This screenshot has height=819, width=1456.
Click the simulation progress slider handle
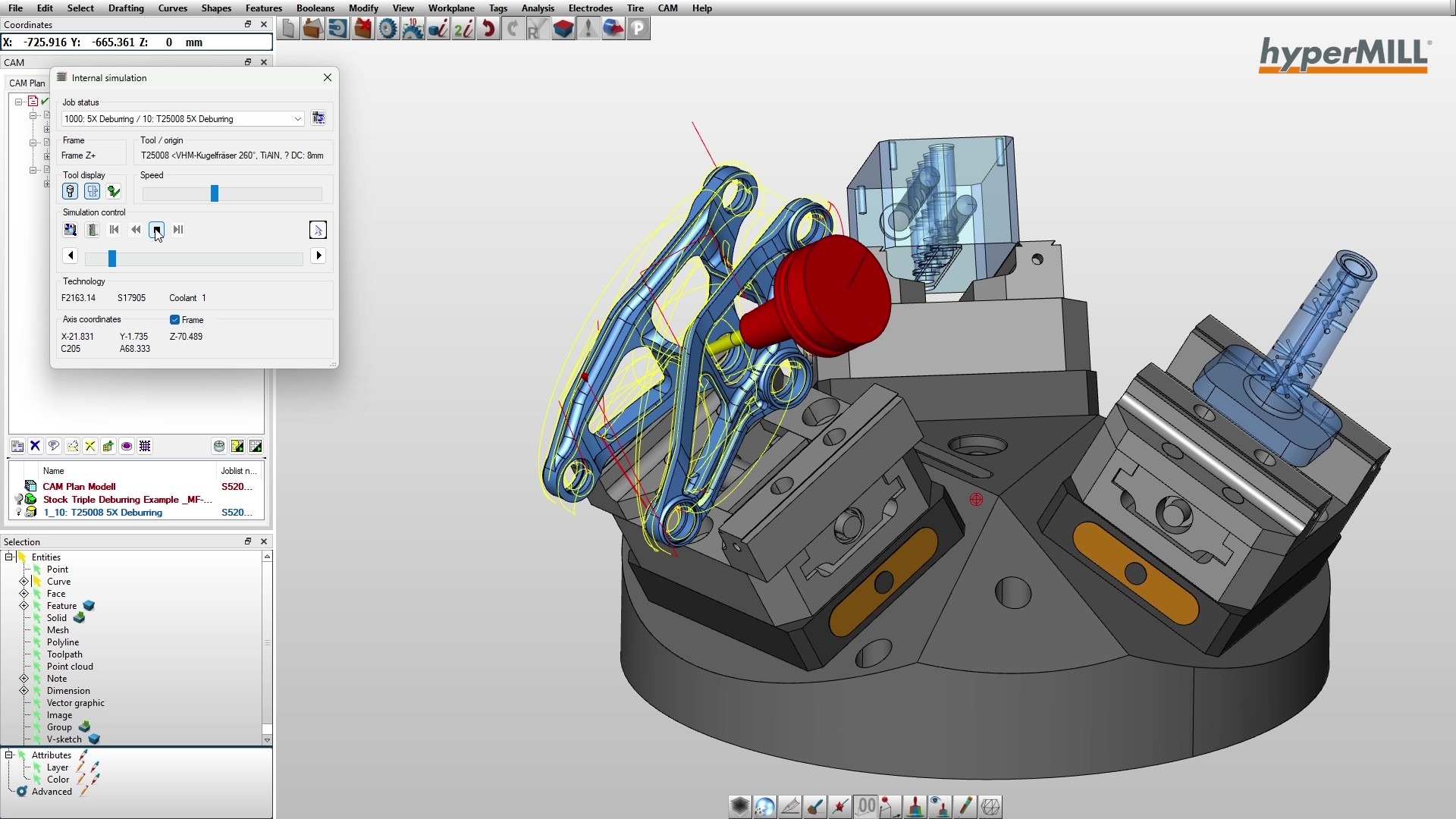(112, 259)
